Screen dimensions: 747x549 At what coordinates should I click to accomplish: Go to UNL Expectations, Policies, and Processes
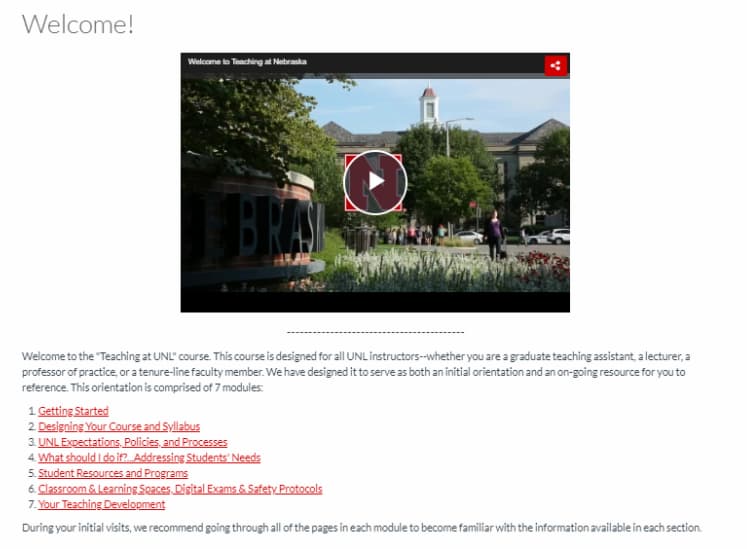coord(133,442)
